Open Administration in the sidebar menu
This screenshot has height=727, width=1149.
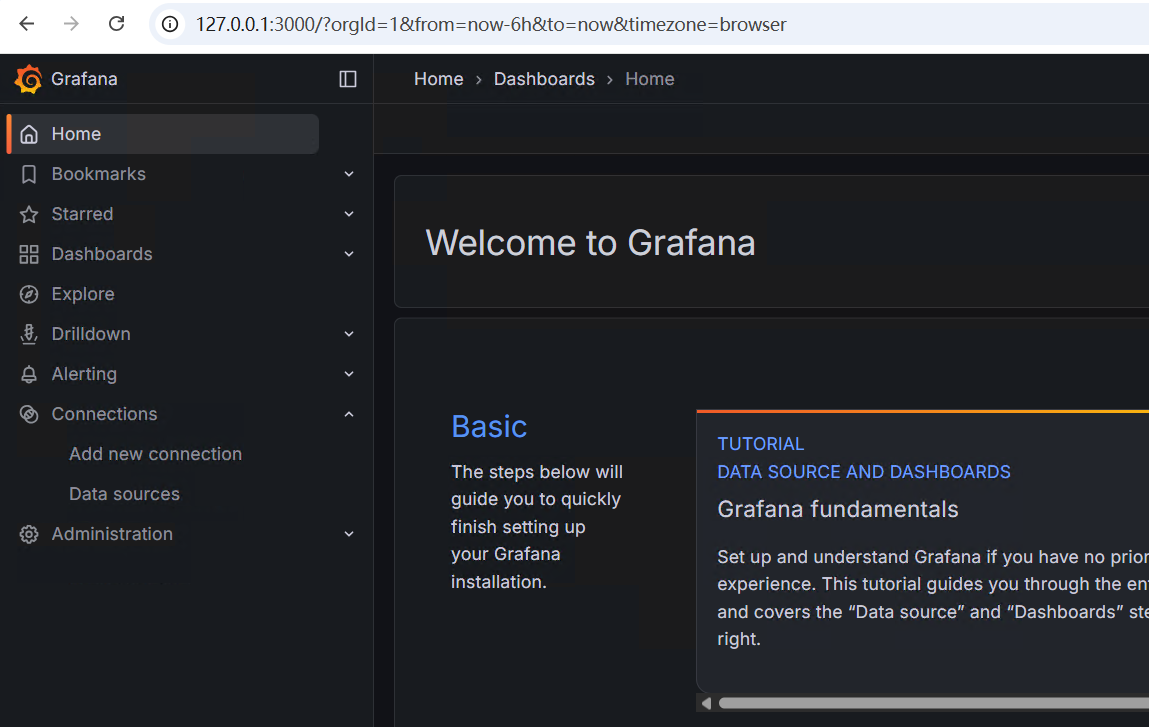(112, 534)
